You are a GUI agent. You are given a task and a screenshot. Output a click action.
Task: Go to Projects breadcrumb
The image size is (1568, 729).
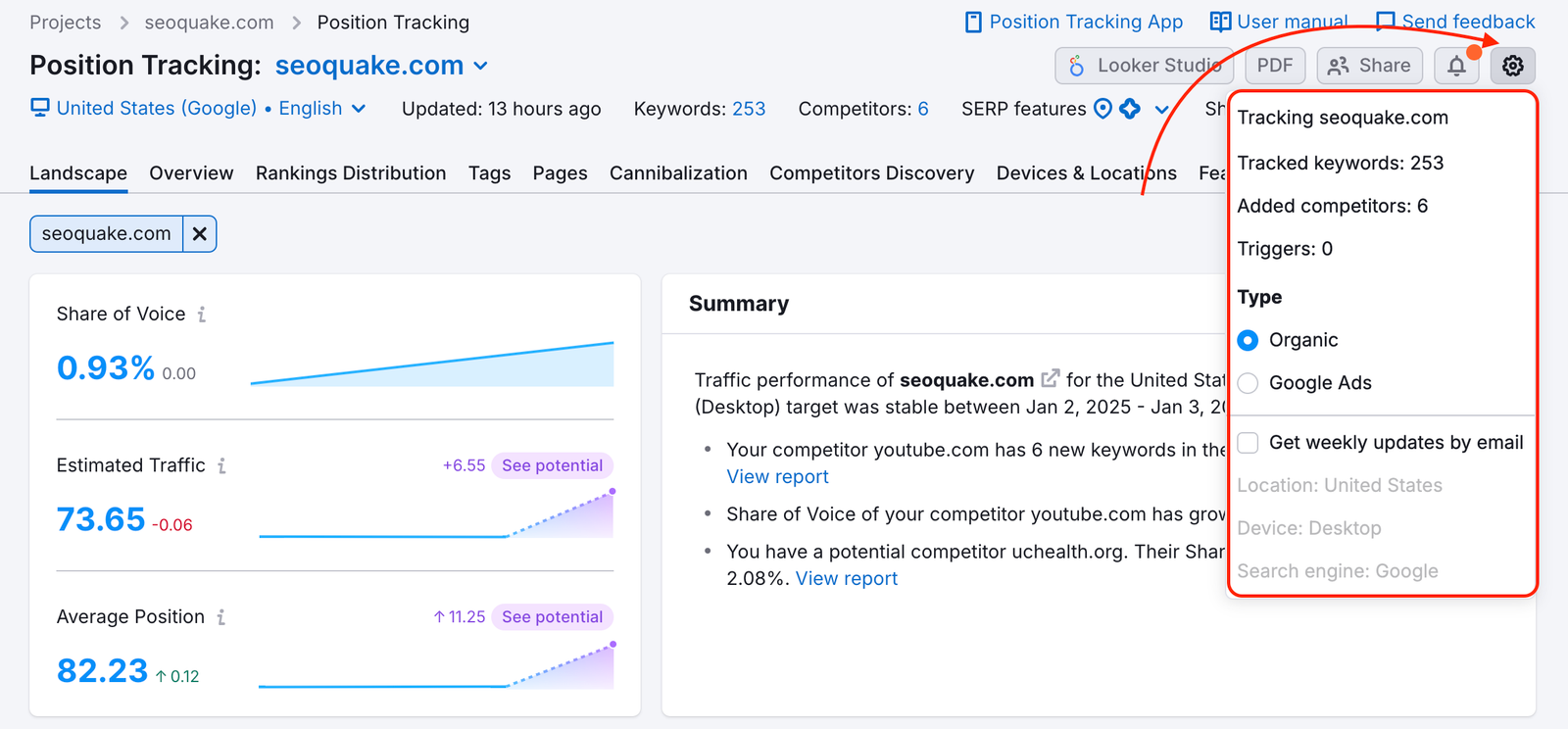click(65, 22)
